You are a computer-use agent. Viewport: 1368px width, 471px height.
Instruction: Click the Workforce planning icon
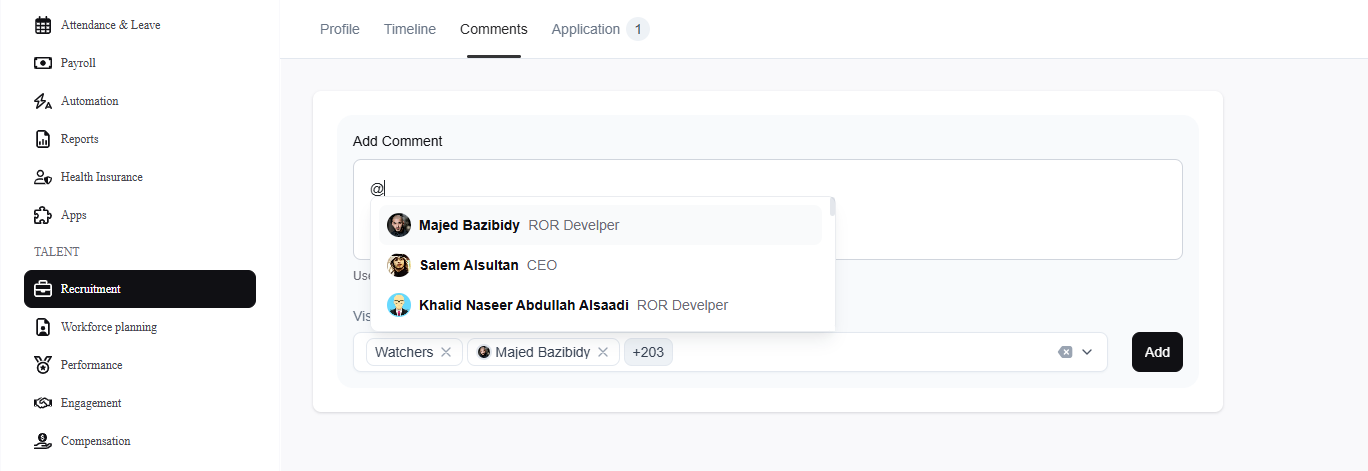point(43,327)
